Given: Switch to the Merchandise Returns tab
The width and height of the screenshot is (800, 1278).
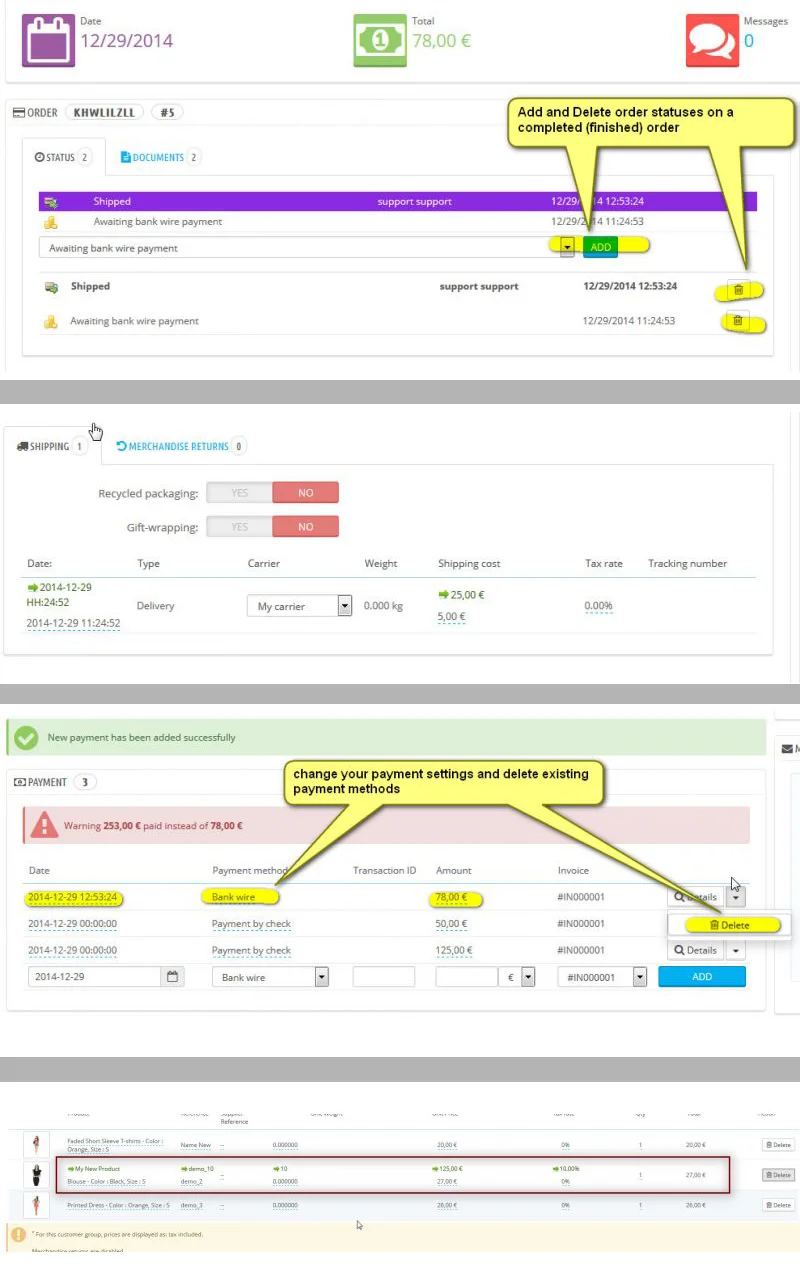Looking at the screenshot, I should [x=181, y=446].
